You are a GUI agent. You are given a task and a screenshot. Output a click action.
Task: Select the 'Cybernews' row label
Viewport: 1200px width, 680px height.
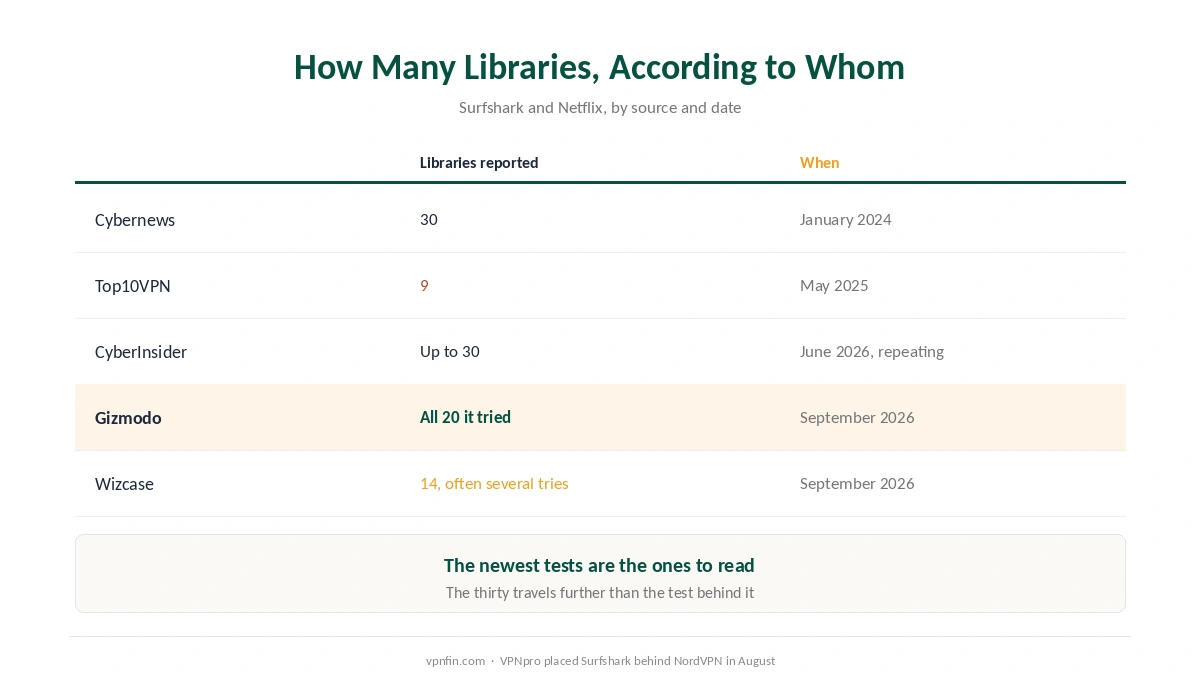tap(135, 220)
